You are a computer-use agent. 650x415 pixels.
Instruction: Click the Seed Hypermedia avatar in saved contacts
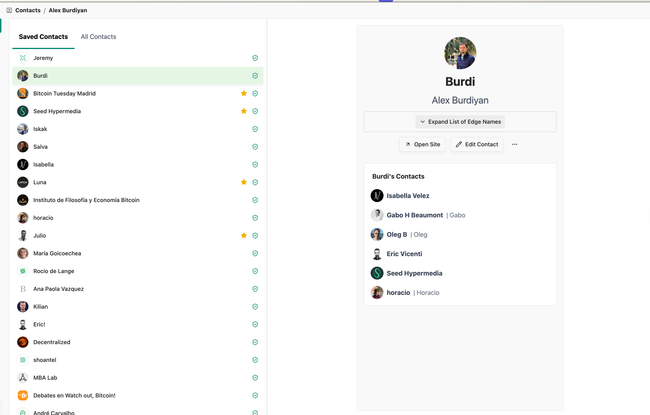pyautogui.click(x=23, y=111)
